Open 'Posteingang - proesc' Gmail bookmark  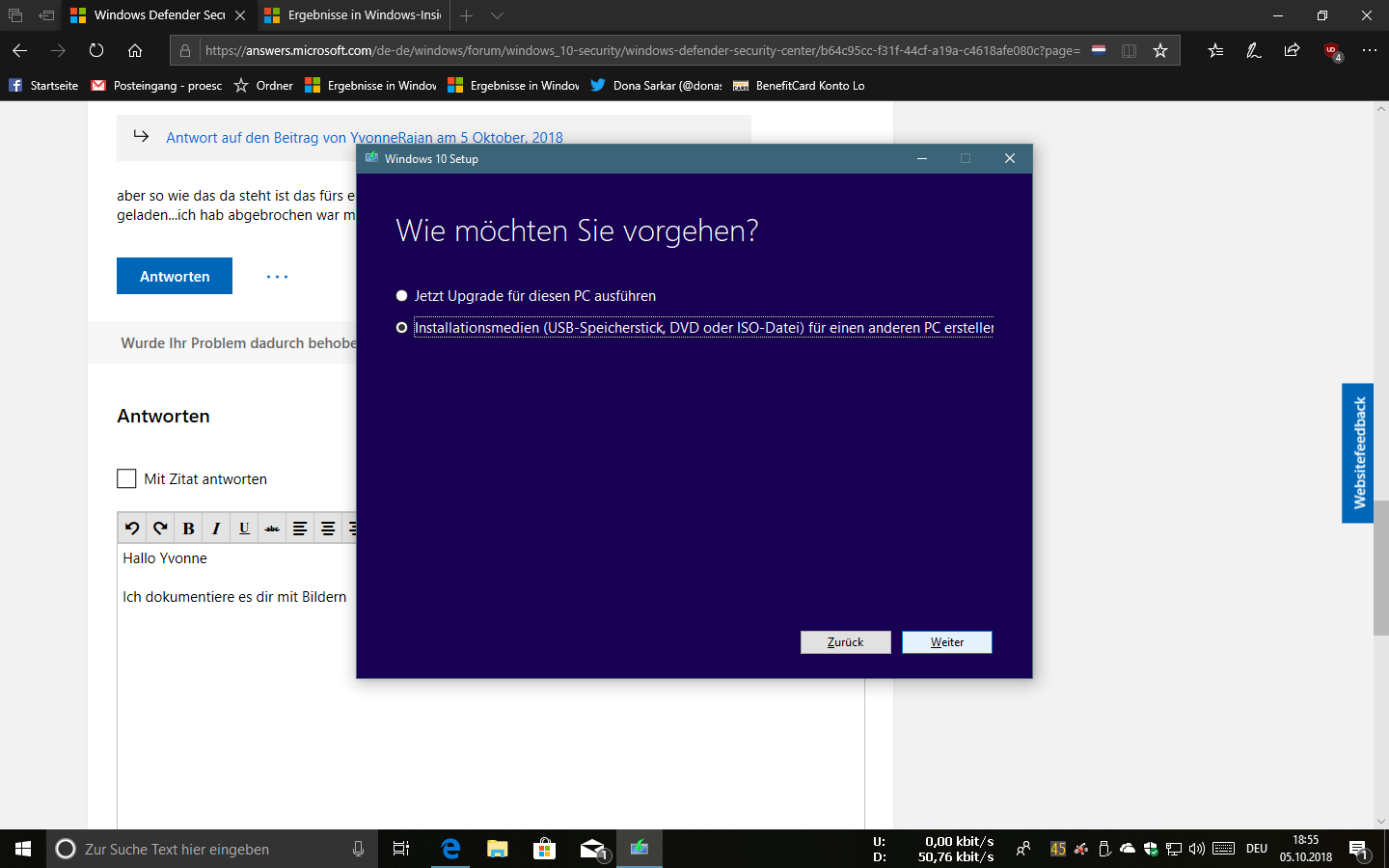click(x=156, y=86)
